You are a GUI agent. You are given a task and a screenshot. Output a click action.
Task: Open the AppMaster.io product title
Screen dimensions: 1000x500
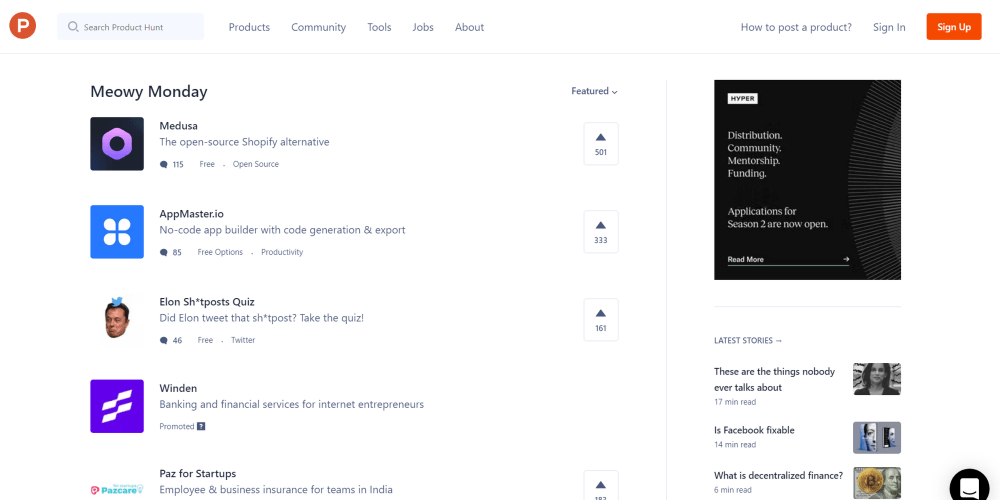(x=191, y=214)
